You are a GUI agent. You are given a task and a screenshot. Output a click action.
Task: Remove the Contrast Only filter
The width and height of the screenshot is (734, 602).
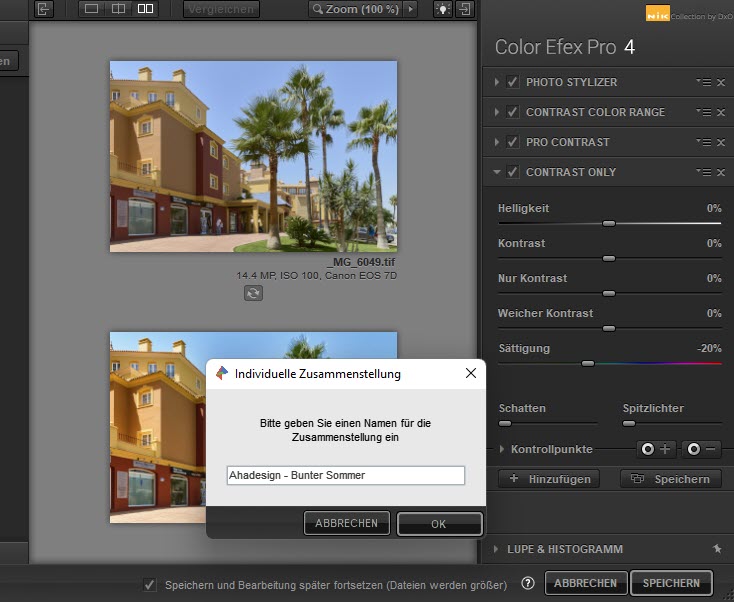click(x=721, y=172)
